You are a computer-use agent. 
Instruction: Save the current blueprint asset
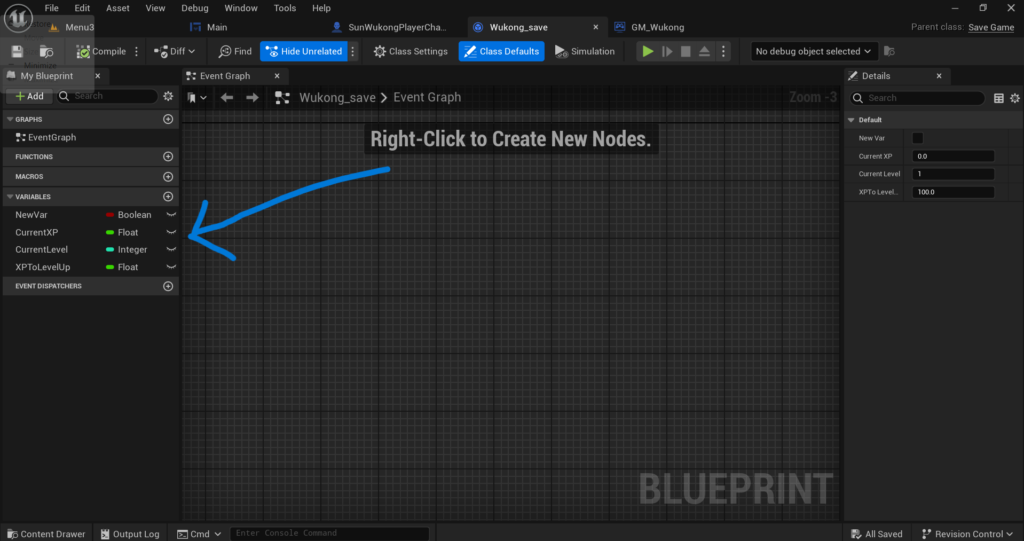pos(18,52)
